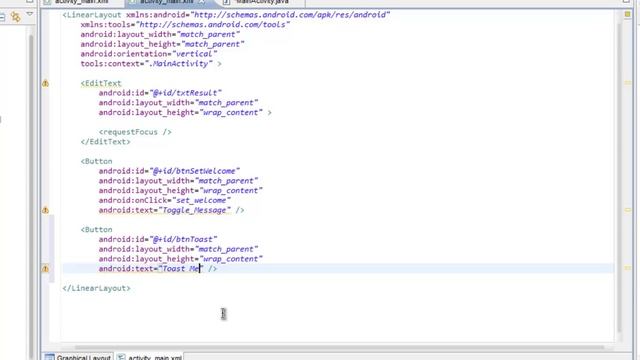This screenshot has width=640, height=360.
Task: Switch to the Graphical Layout bottom tab
Action: [x=78, y=357]
